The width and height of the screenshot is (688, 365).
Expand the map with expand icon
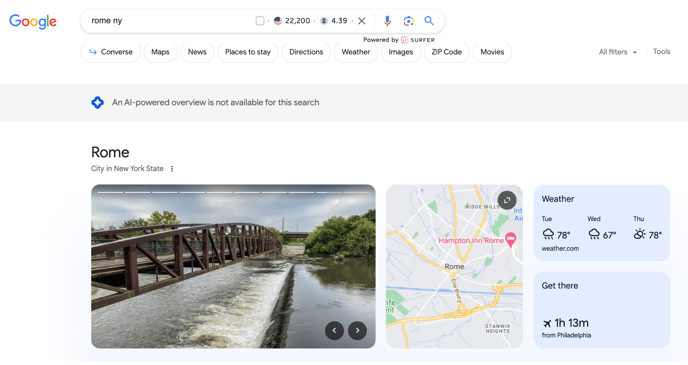point(507,200)
